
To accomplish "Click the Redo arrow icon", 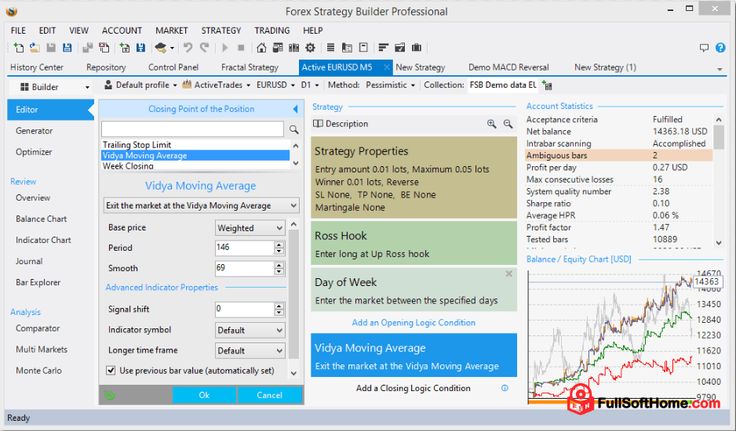I will coord(204,48).
